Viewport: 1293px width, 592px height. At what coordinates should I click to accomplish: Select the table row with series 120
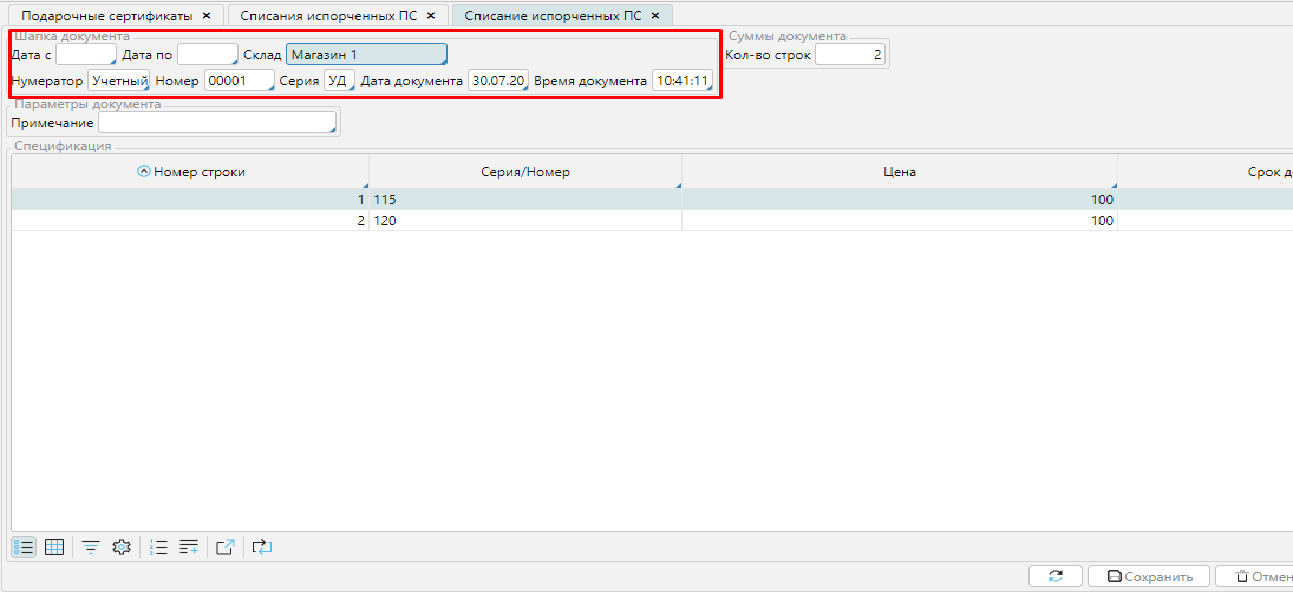tap(524, 221)
